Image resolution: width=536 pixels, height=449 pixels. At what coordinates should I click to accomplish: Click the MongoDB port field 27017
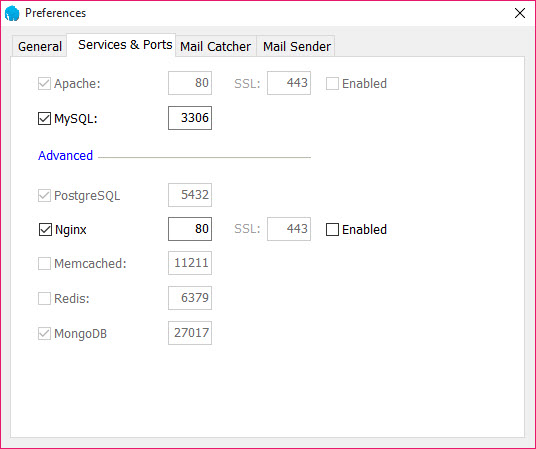click(190, 333)
